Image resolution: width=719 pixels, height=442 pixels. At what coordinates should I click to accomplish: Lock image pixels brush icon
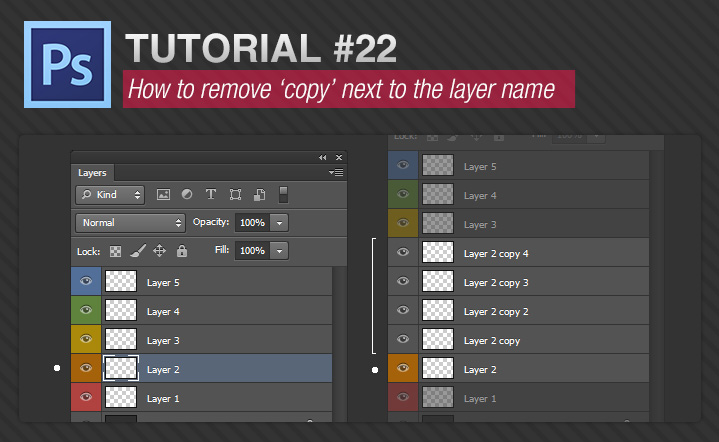(x=137, y=251)
